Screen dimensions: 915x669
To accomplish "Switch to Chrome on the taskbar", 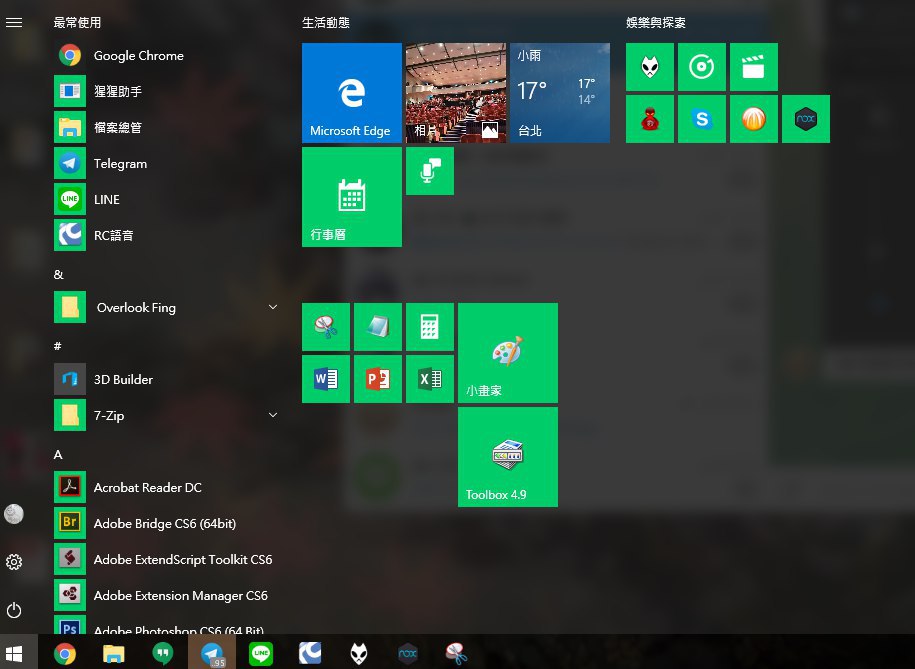I will point(65,653).
